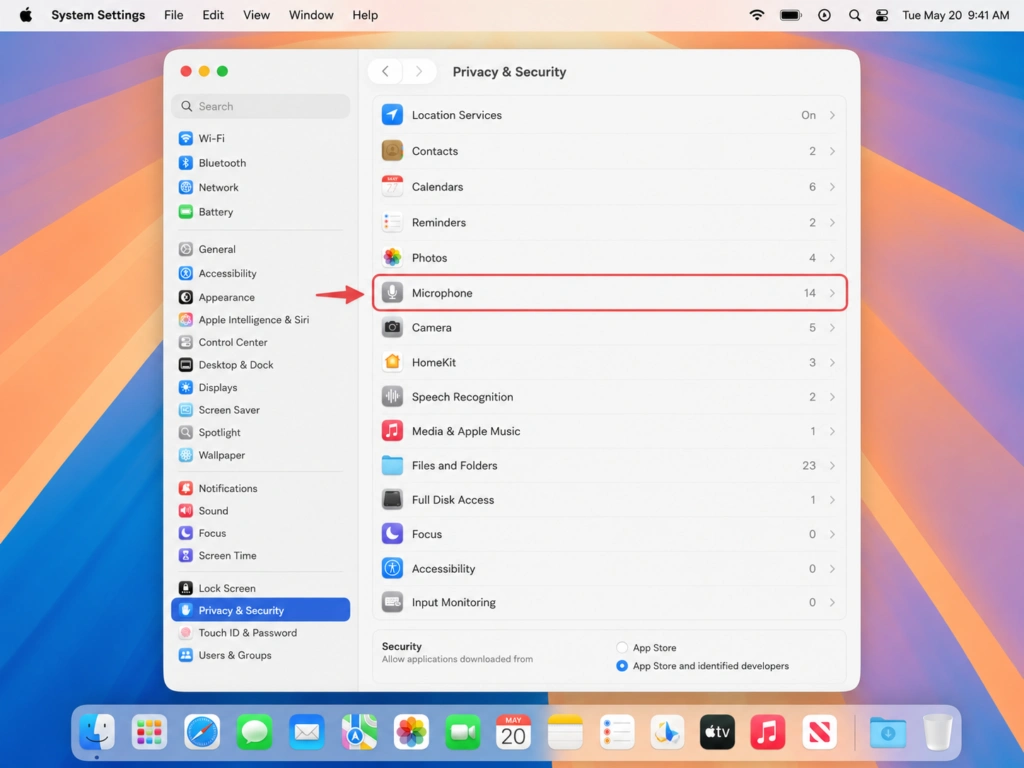The width and height of the screenshot is (1024, 768).
Task: Click the HomeKit house icon
Action: tap(392, 362)
